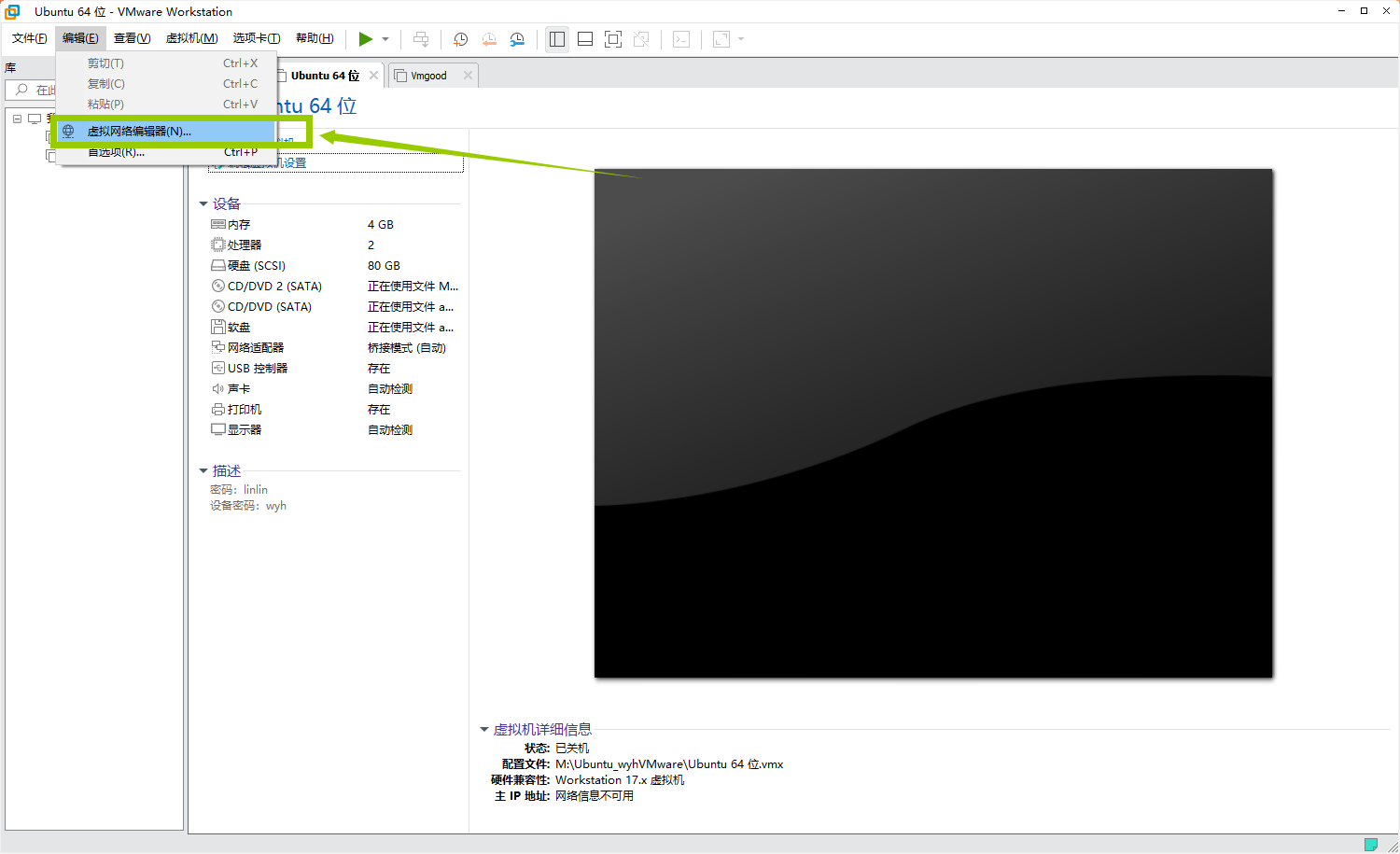Click the 80 GB hard disk value
The height and width of the screenshot is (854, 1400).
point(384,266)
